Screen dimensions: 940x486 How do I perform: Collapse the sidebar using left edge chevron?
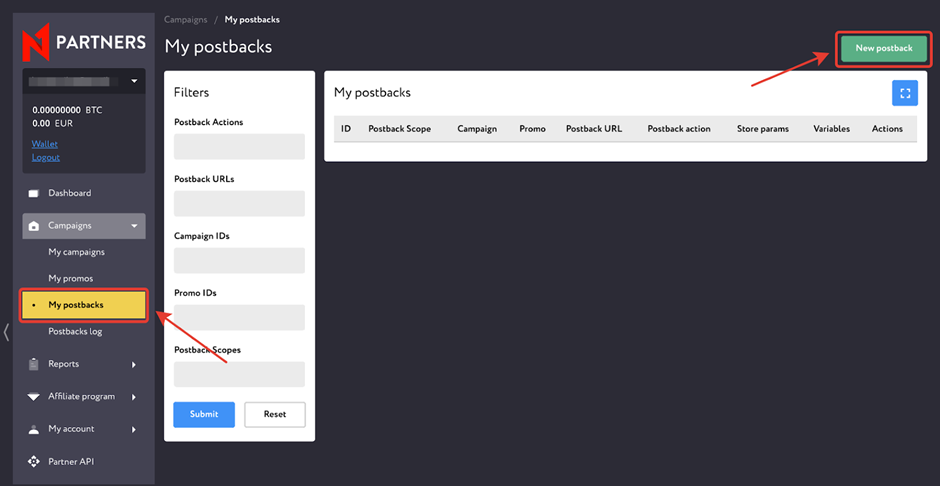7,332
